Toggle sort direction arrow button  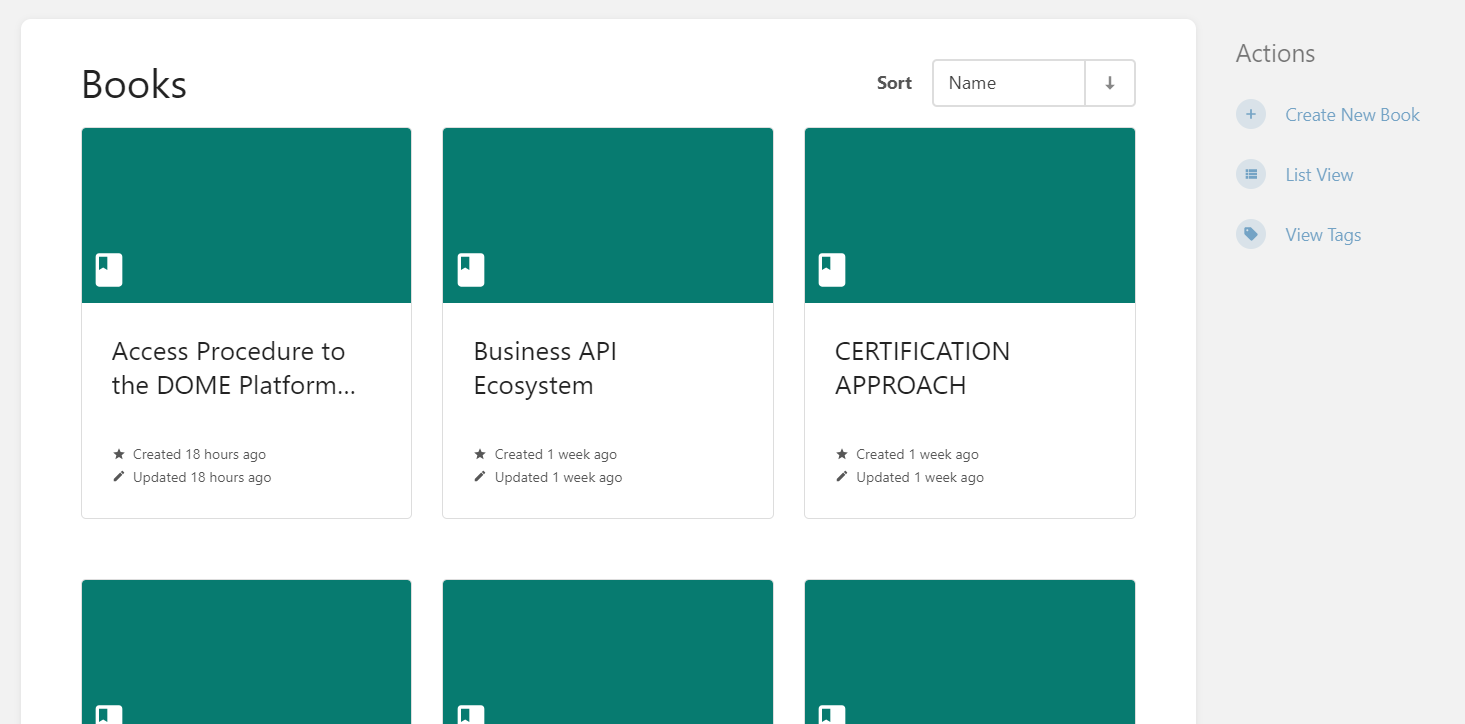click(x=1110, y=83)
